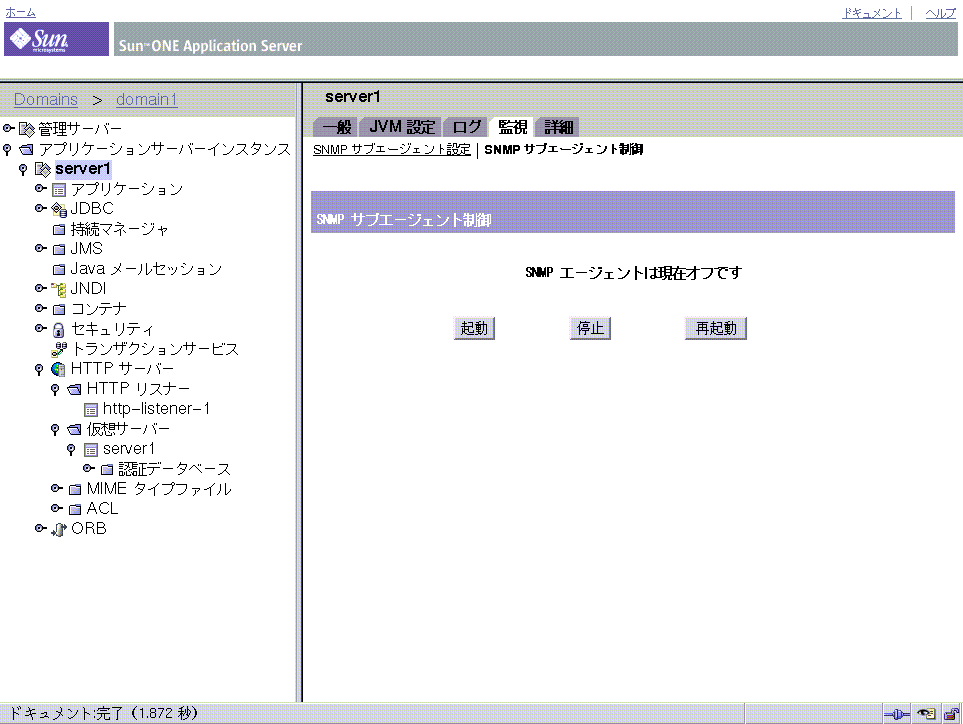Select the Java メールセッション tree item
This screenshot has width=963, height=724.
coord(146,269)
